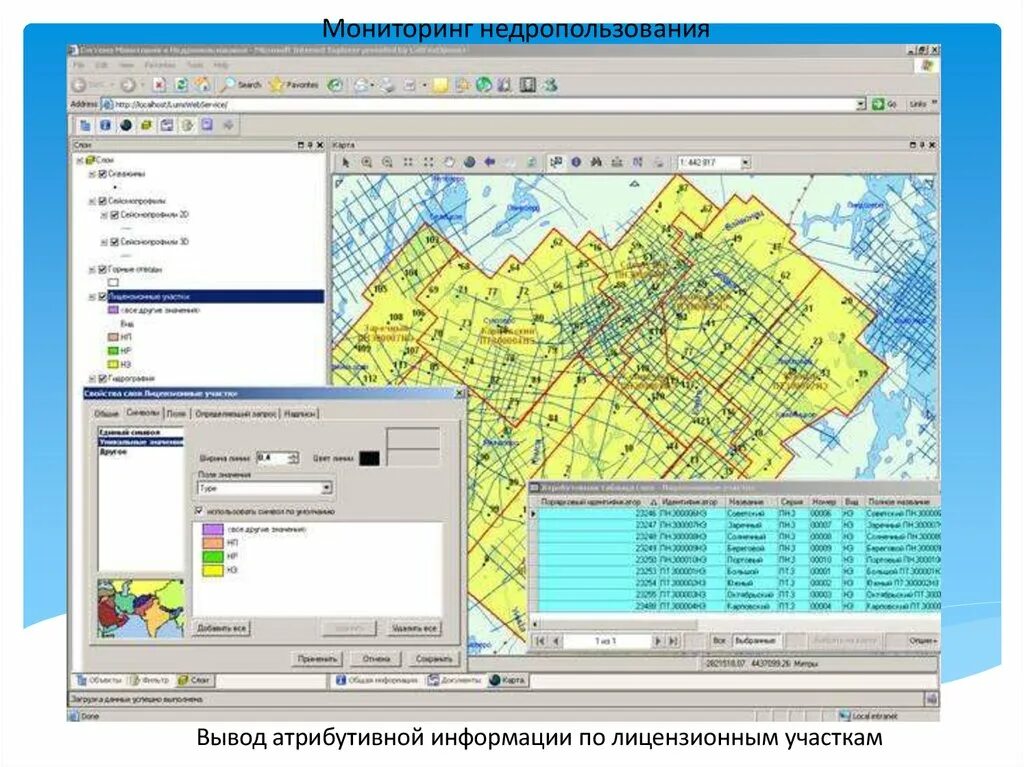This screenshot has height=767, width=1024.
Task: Click the Сохранить button
Action: (x=434, y=659)
